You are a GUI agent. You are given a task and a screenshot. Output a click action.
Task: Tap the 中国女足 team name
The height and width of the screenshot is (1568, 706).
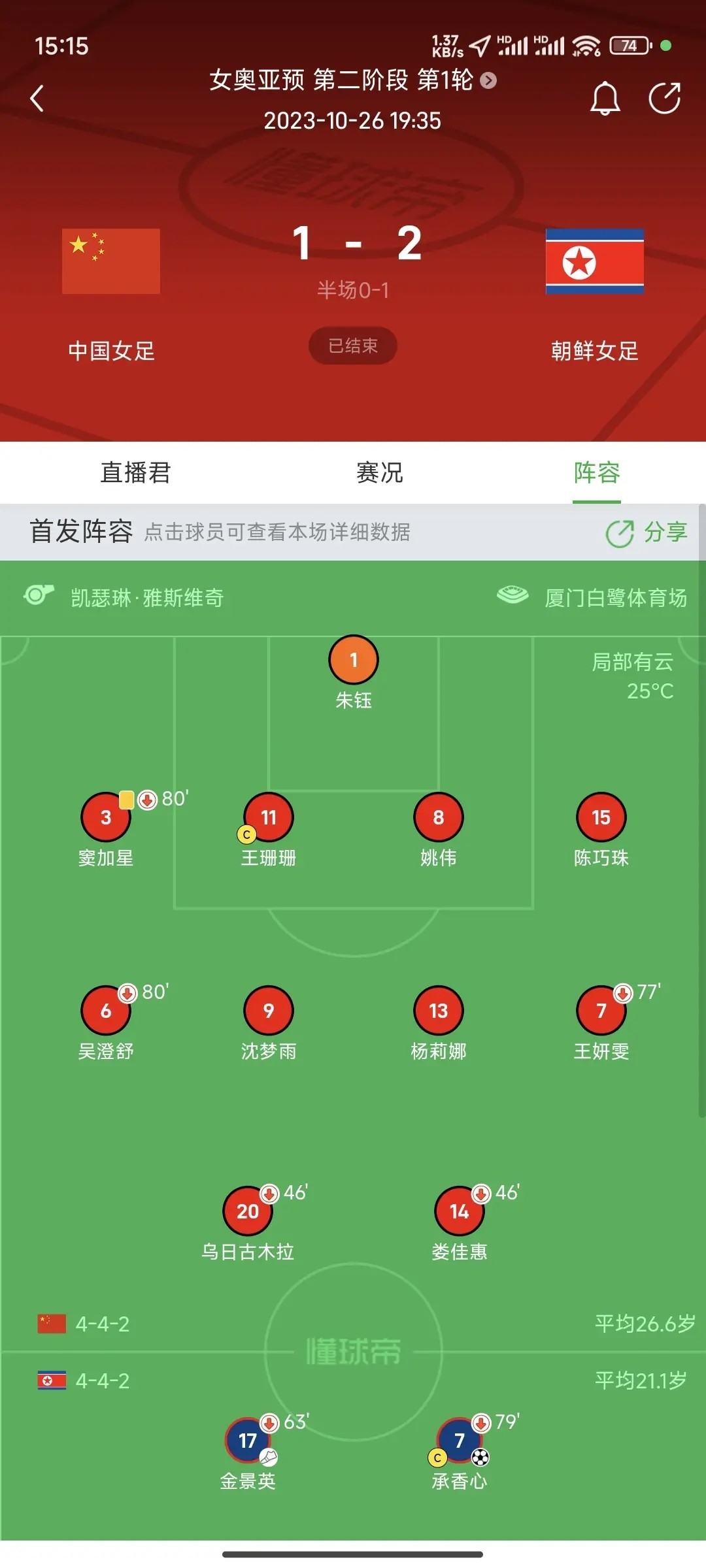tap(111, 351)
